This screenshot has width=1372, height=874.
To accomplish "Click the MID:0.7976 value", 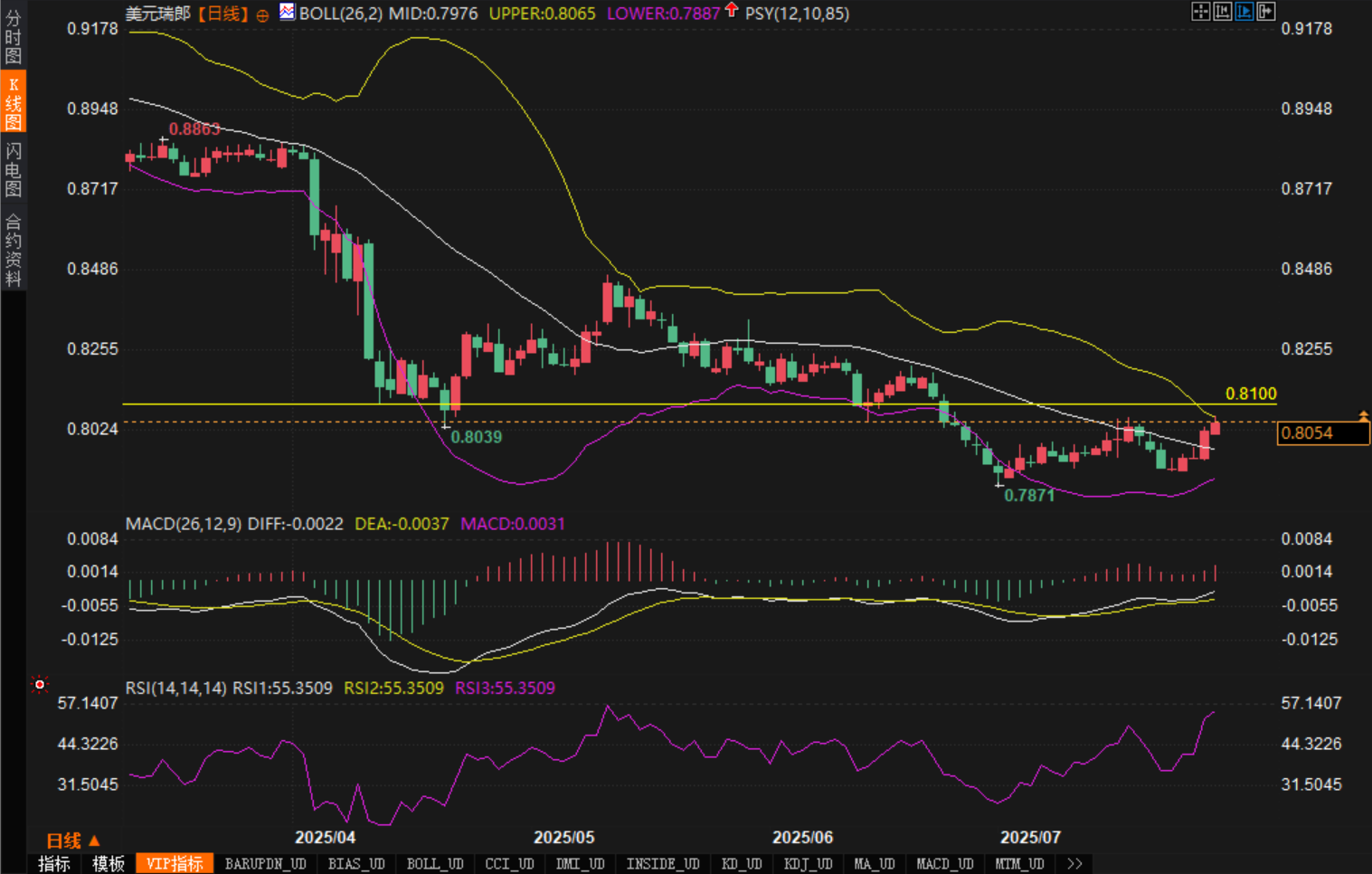I will point(434,14).
